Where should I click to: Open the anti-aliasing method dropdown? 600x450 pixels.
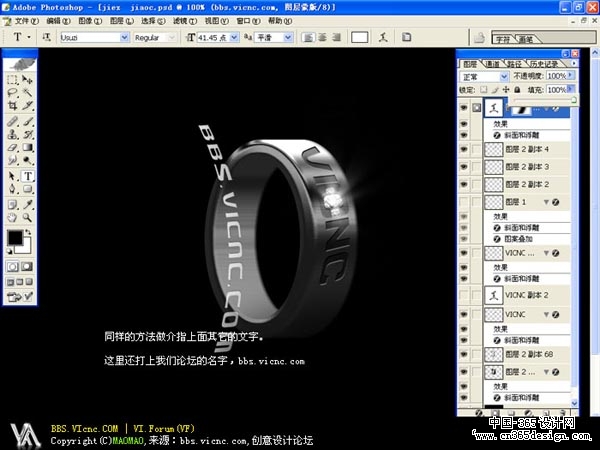pyautogui.click(x=289, y=37)
